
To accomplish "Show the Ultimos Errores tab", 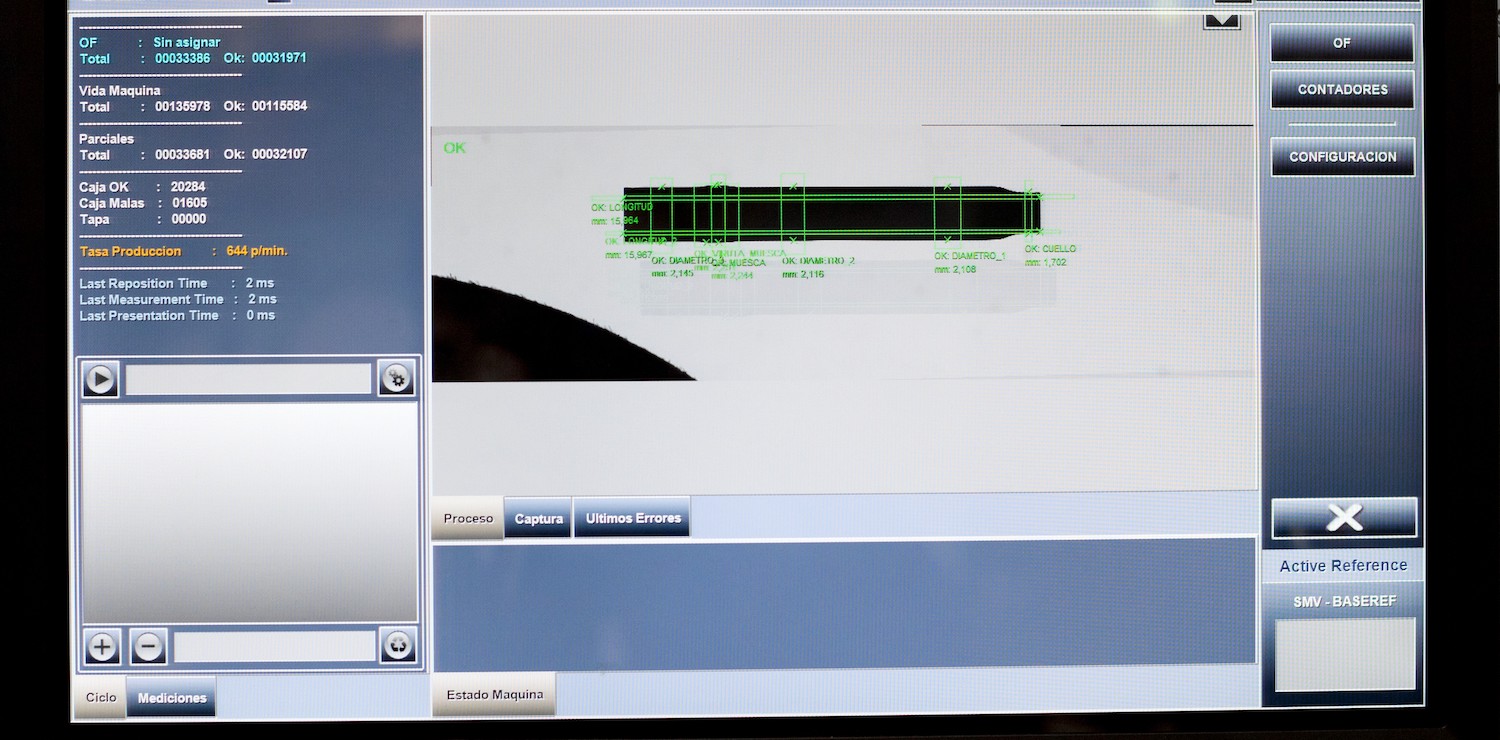I will pyautogui.click(x=632, y=519).
